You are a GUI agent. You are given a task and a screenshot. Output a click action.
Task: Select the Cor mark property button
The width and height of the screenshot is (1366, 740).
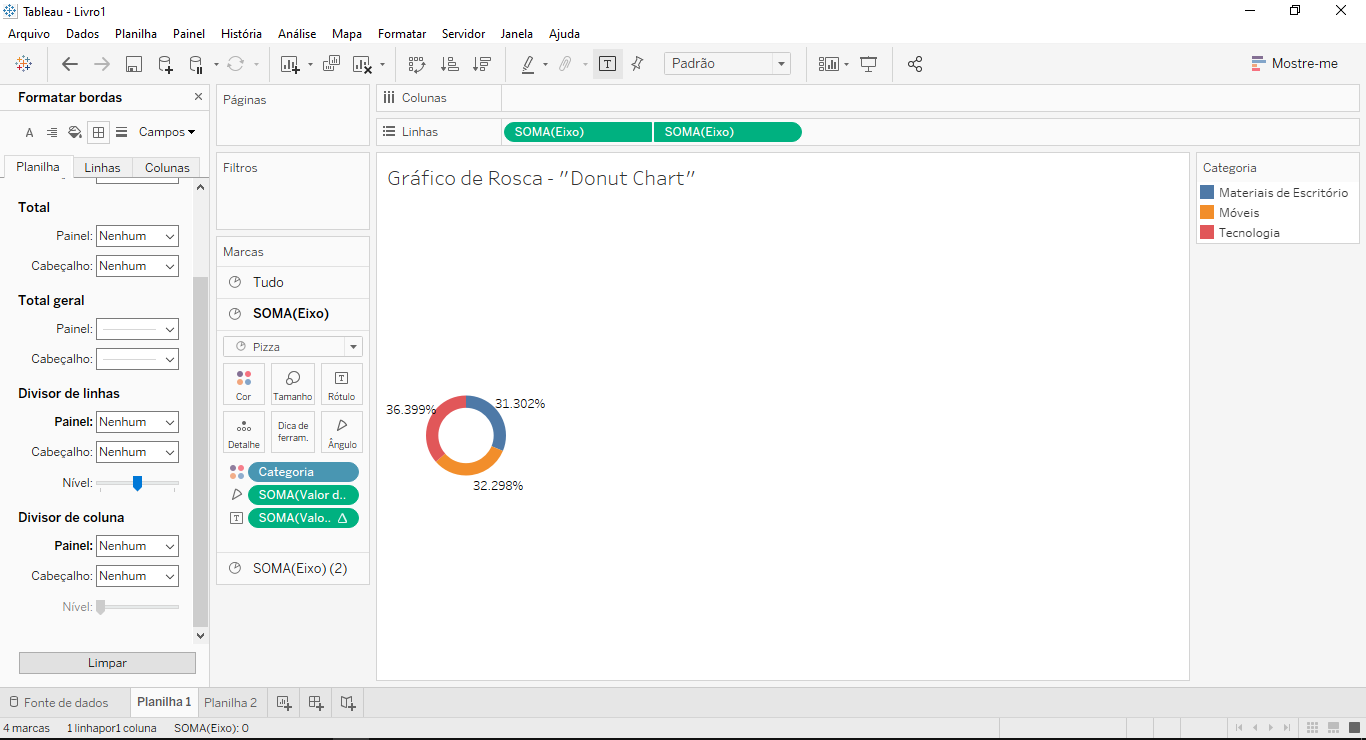click(x=244, y=383)
